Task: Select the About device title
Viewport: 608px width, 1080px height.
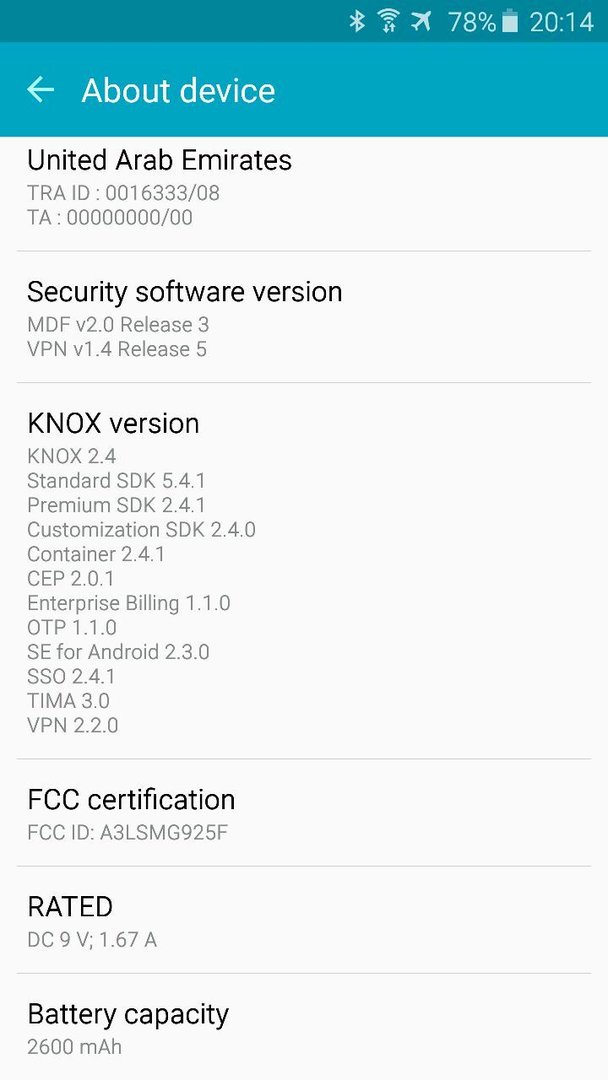Action: coord(178,90)
